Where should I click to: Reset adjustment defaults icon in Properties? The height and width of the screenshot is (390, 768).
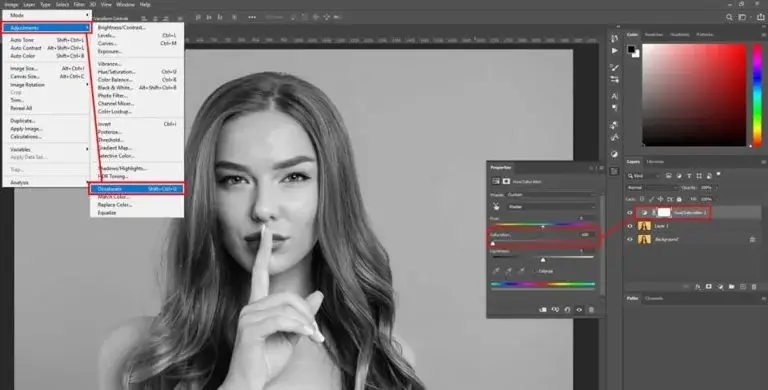pos(567,310)
